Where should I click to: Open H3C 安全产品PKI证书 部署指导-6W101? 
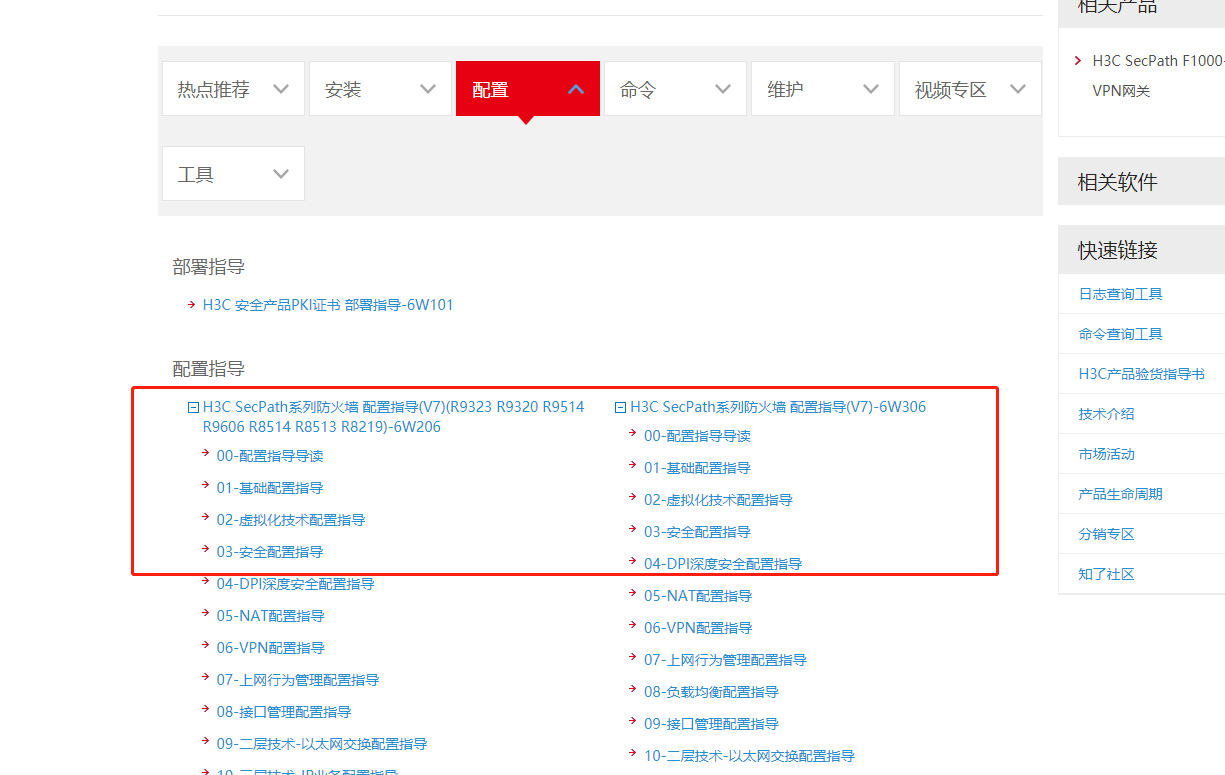[x=328, y=305]
